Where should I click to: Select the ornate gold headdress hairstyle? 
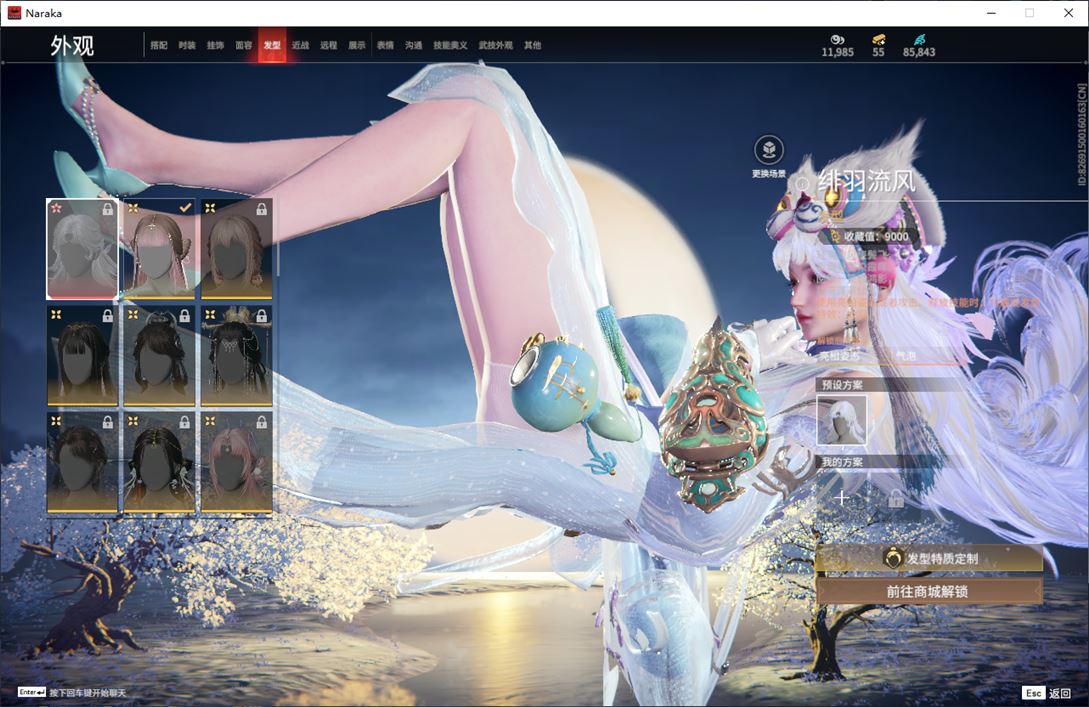point(236,356)
